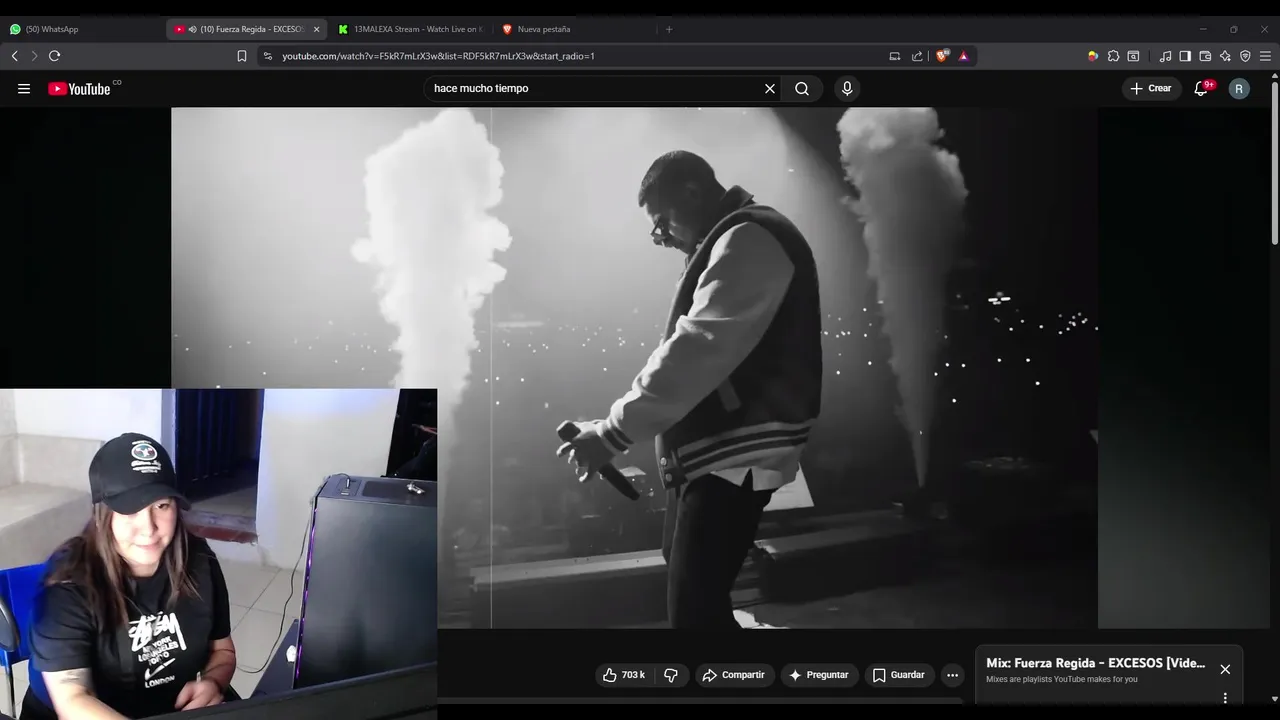
Task: Open Leo AI sparkle icon
Action: (x=1225, y=56)
